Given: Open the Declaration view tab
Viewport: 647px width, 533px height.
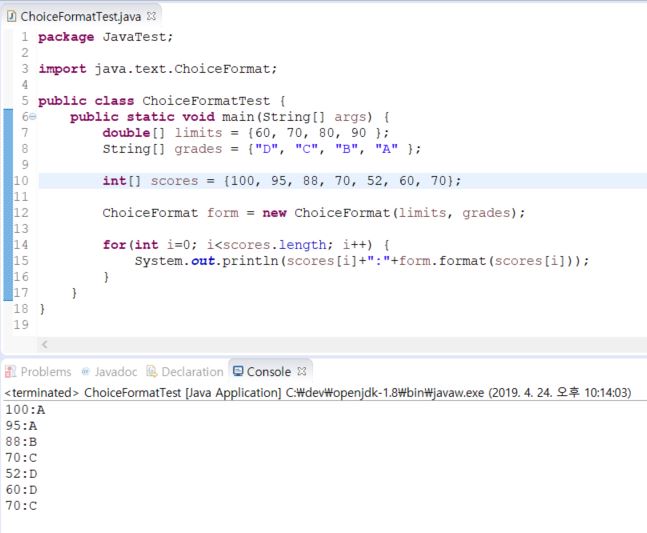Looking at the screenshot, I should (184, 372).
